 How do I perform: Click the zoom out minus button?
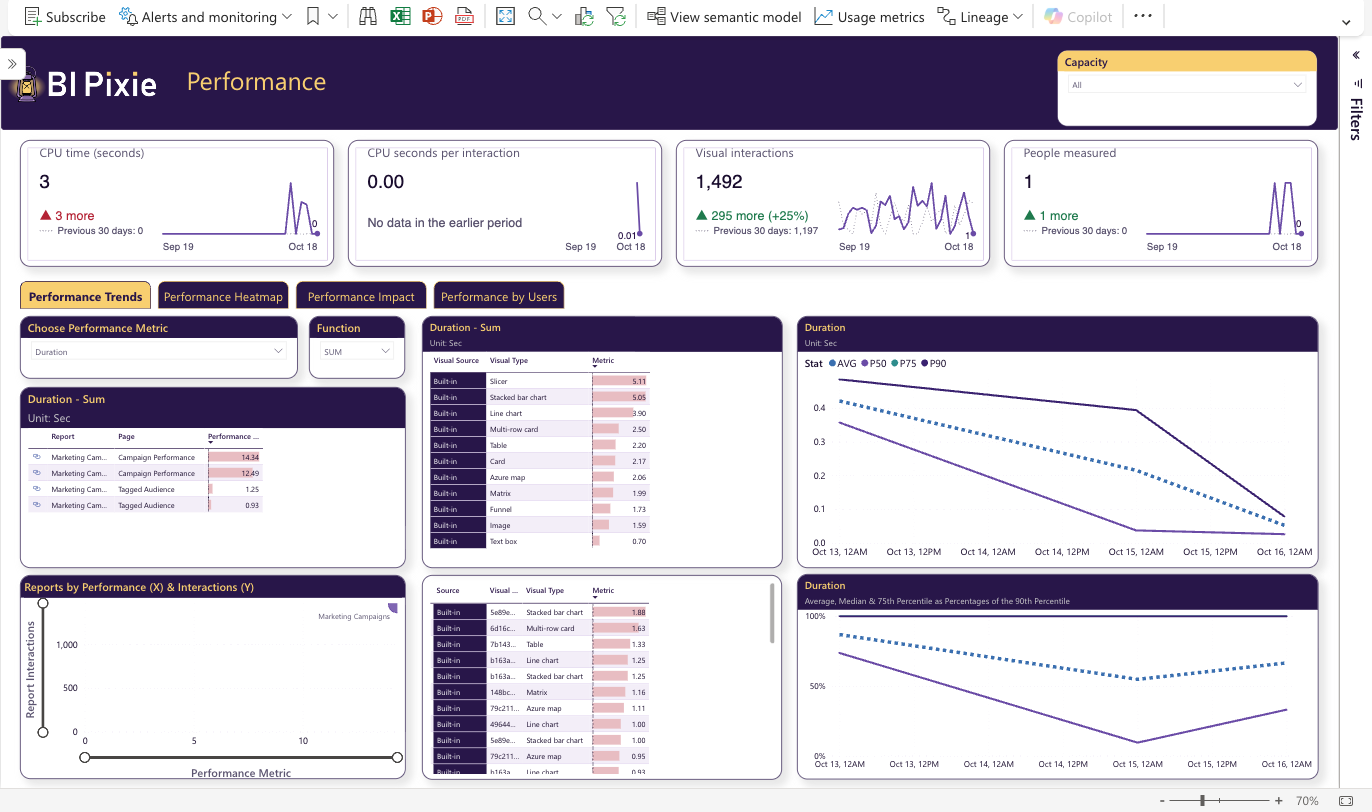tap(1161, 801)
